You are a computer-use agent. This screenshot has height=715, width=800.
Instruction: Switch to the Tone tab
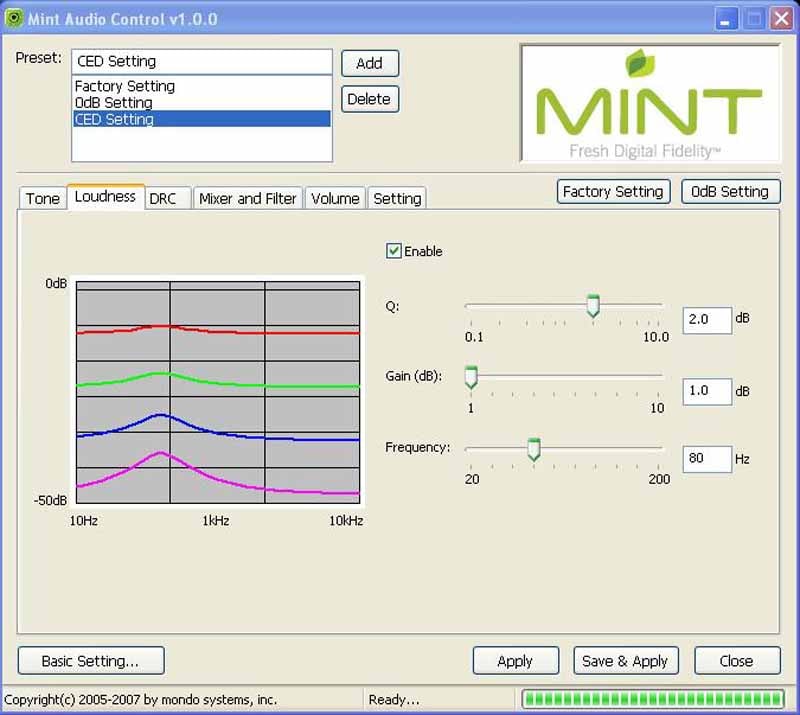point(43,198)
